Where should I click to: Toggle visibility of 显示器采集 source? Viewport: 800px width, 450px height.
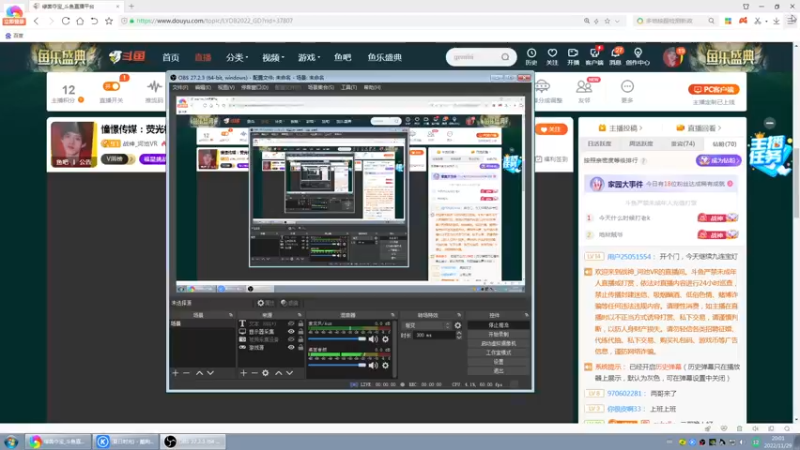click(291, 332)
